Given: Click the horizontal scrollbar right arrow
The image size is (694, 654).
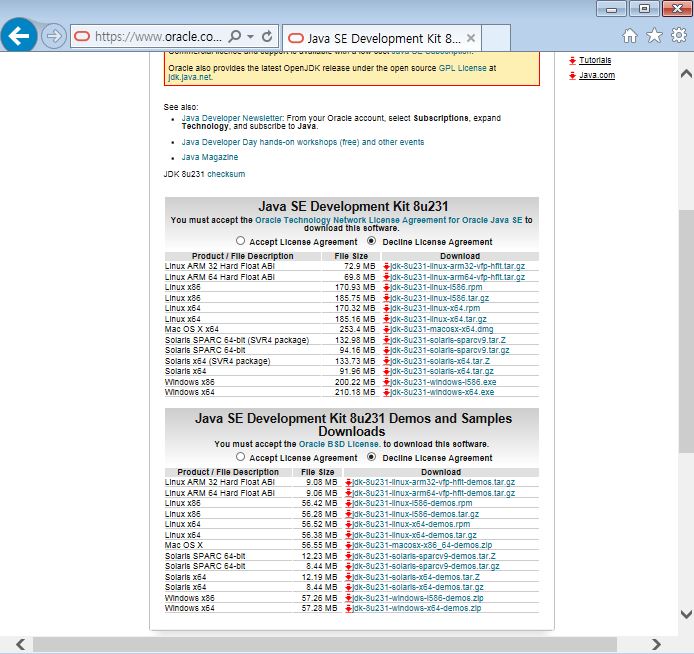Looking at the screenshot, I should click(x=656, y=645).
